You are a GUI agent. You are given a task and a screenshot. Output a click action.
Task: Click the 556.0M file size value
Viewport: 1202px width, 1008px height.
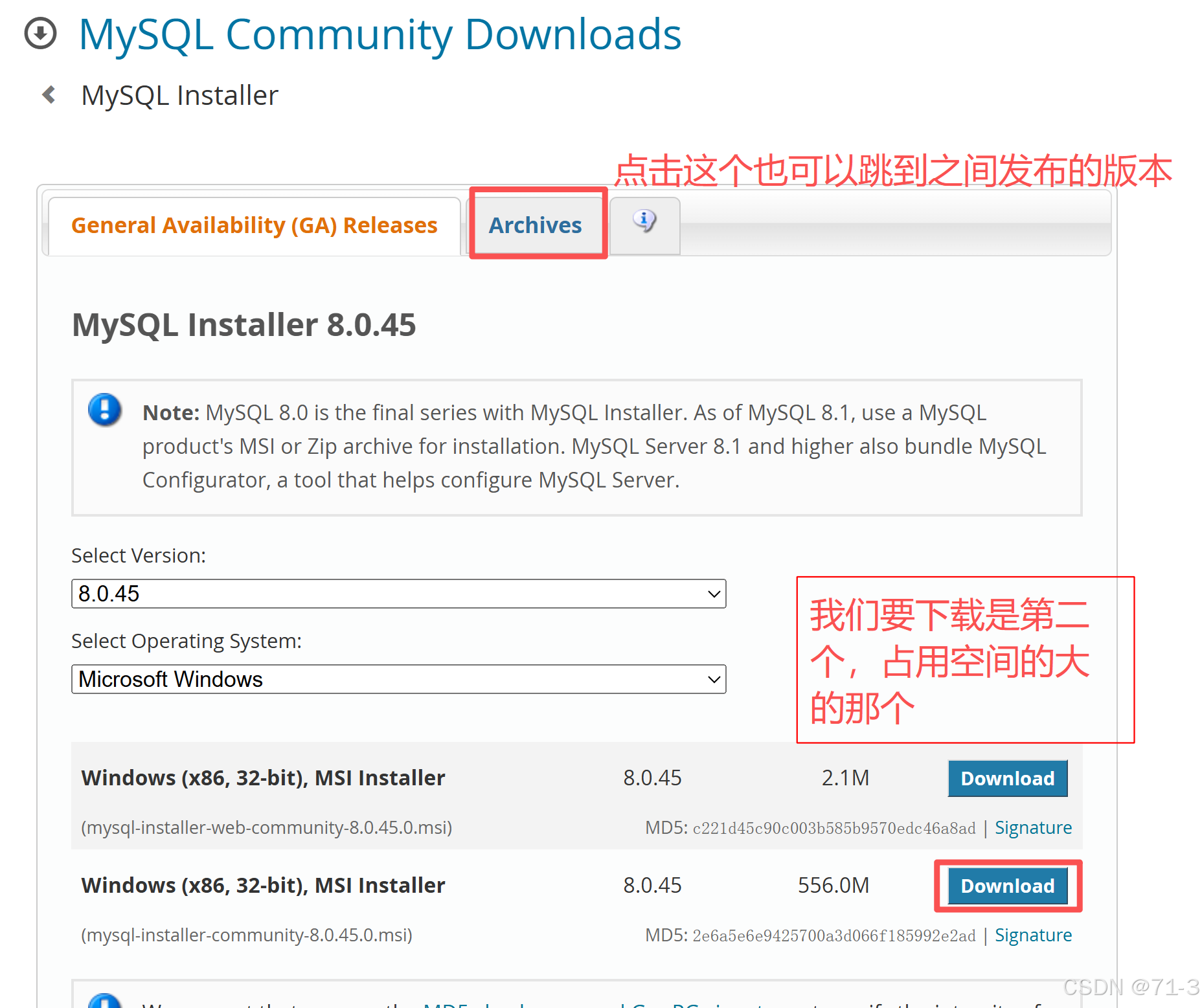click(x=833, y=886)
